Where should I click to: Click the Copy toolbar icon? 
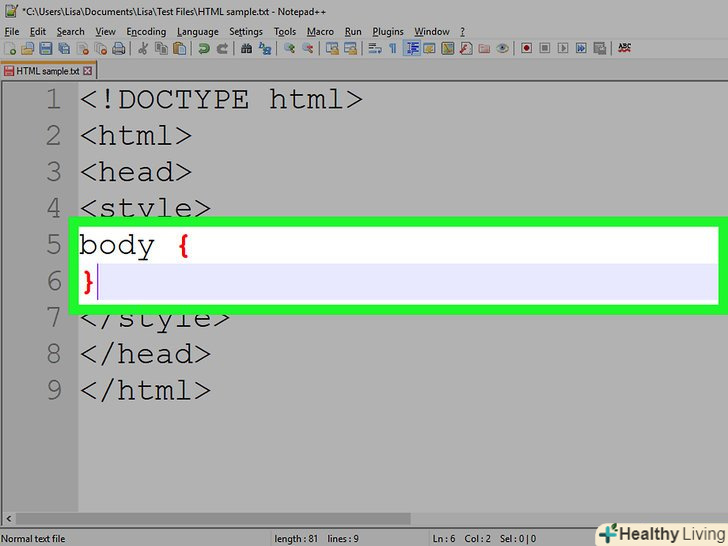click(x=161, y=48)
